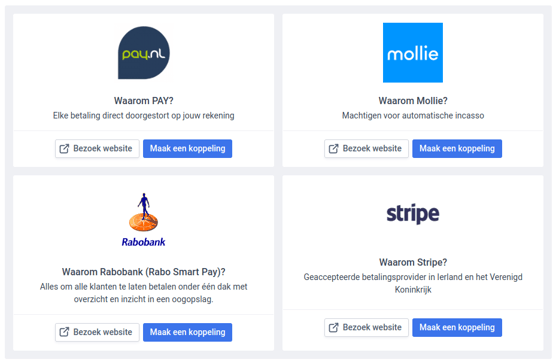Make a connection with PAY
Image resolution: width=559 pixels, height=362 pixels.
point(188,149)
